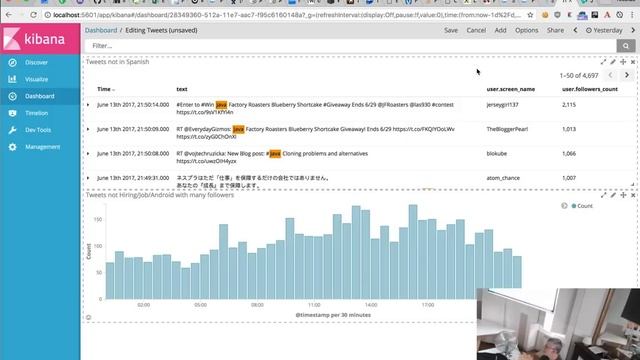640x360 pixels.
Task: Click the user.followers_count column header
Action: (x=589, y=89)
